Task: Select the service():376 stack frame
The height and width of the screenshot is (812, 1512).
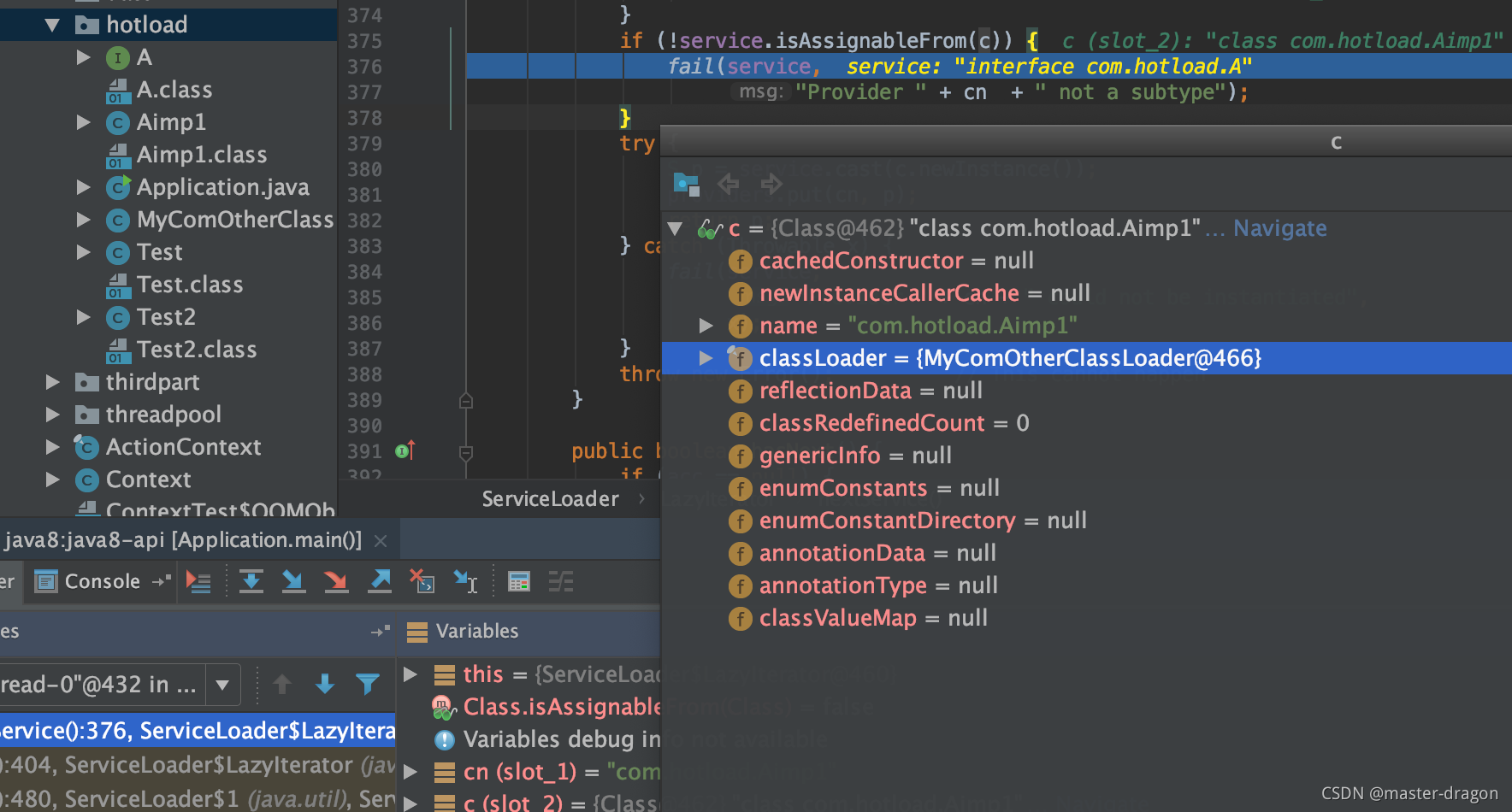Action: (x=198, y=731)
